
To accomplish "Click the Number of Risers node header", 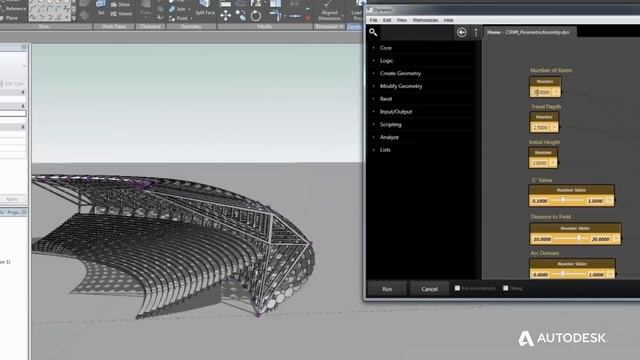I will (545, 82).
